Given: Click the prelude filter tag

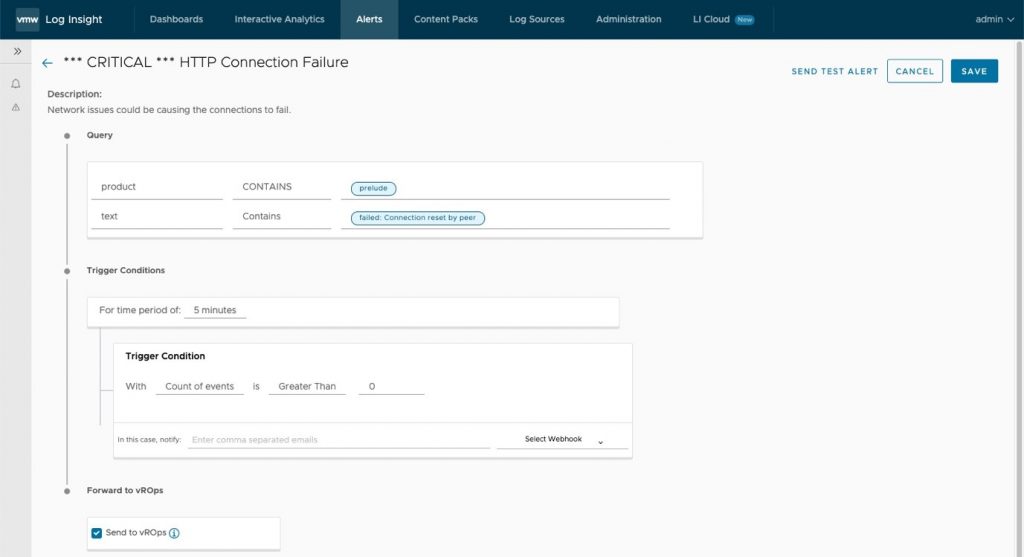Looking at the screenshot, I should point(373,188).
